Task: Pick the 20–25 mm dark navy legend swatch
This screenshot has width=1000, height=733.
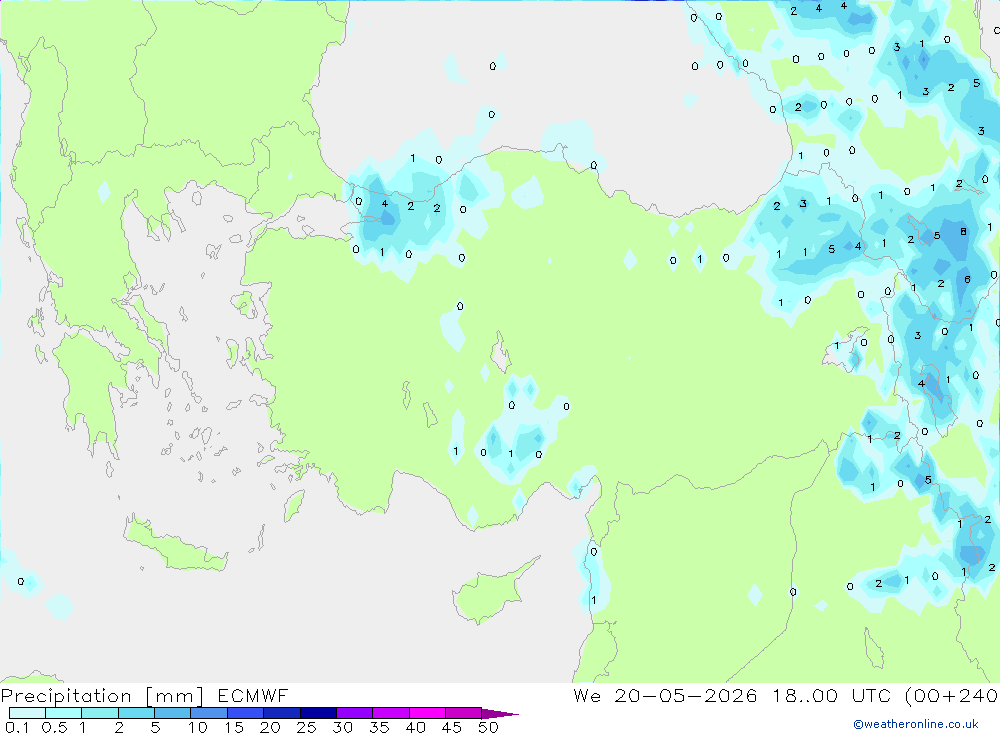Action: [282, 713]
